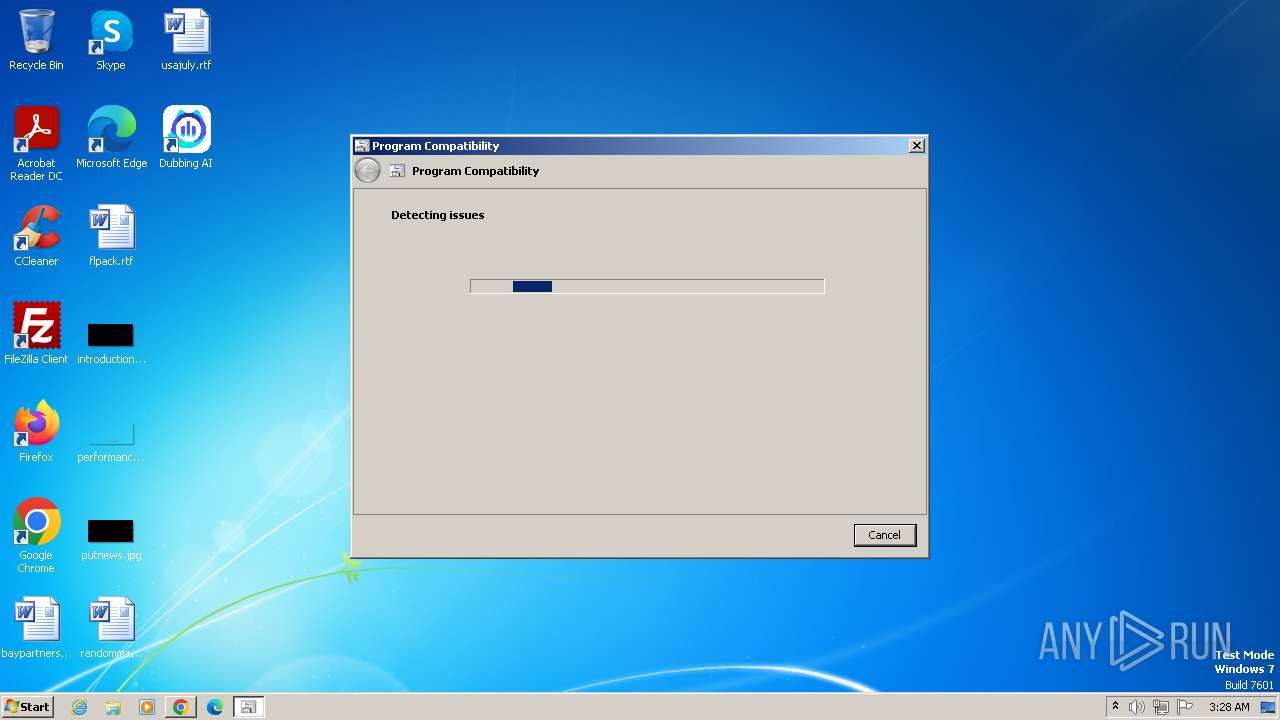Launch Edge from the taskbar
Image resolution: width=1280 pixels, height=720 pixels.
tap(215, 707)
